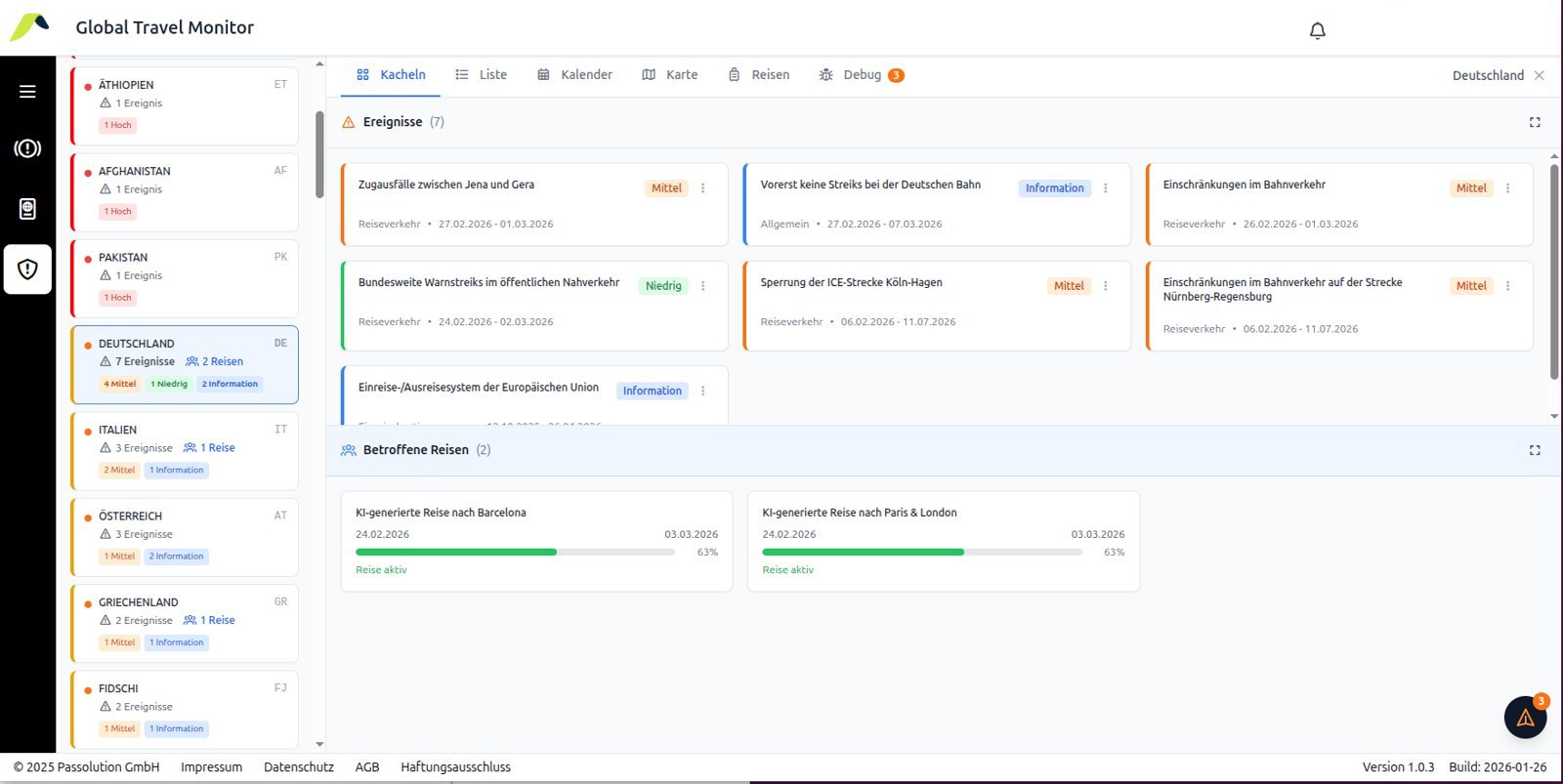Open the Impressum link
This screenshot has height=784, width=1563.
click(x=211, y=767)
